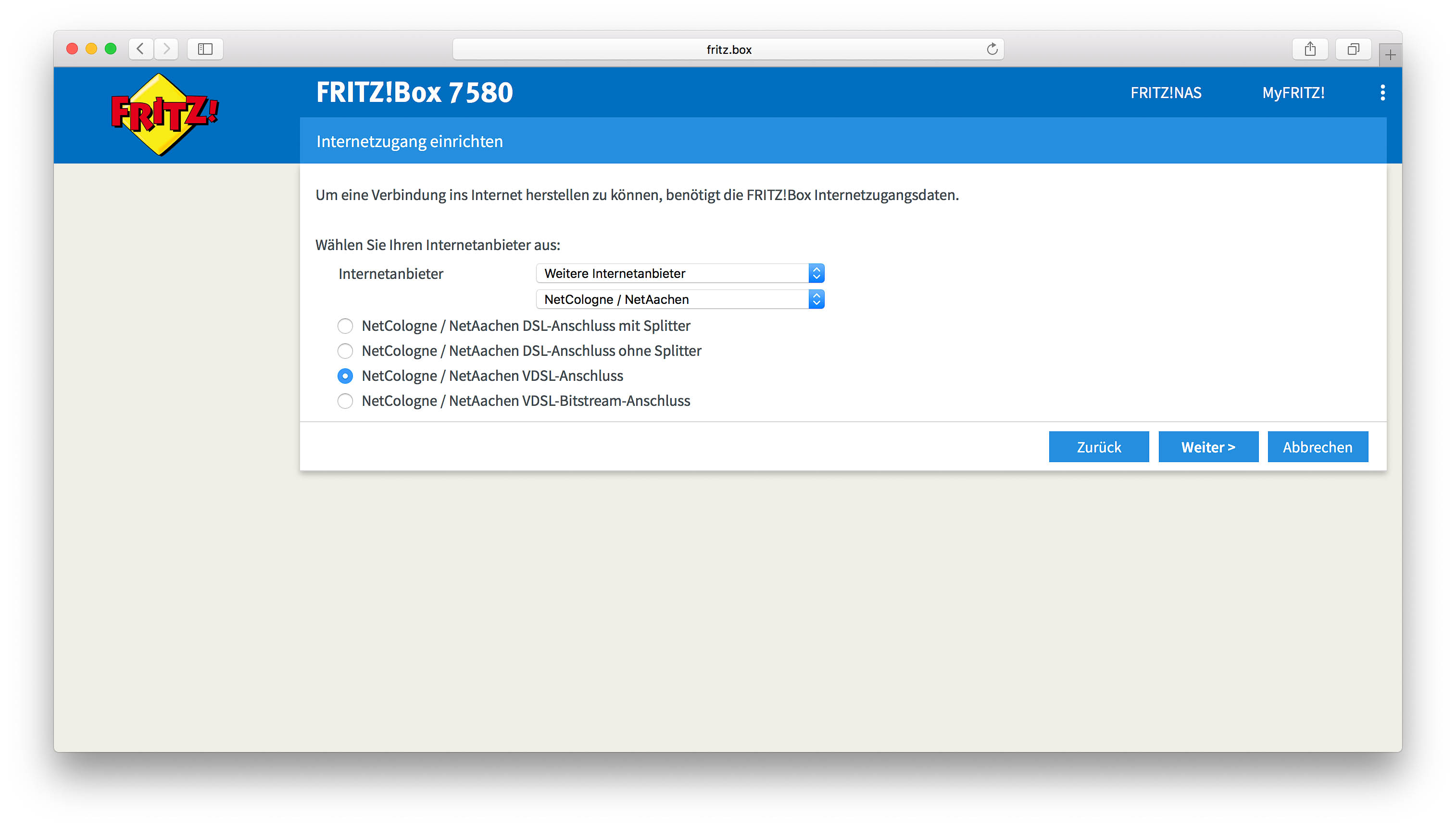Screen dimensions: 1456x829
Task: Select VDSL-Bitstream-Anschluss option
Action: (345, 401)
